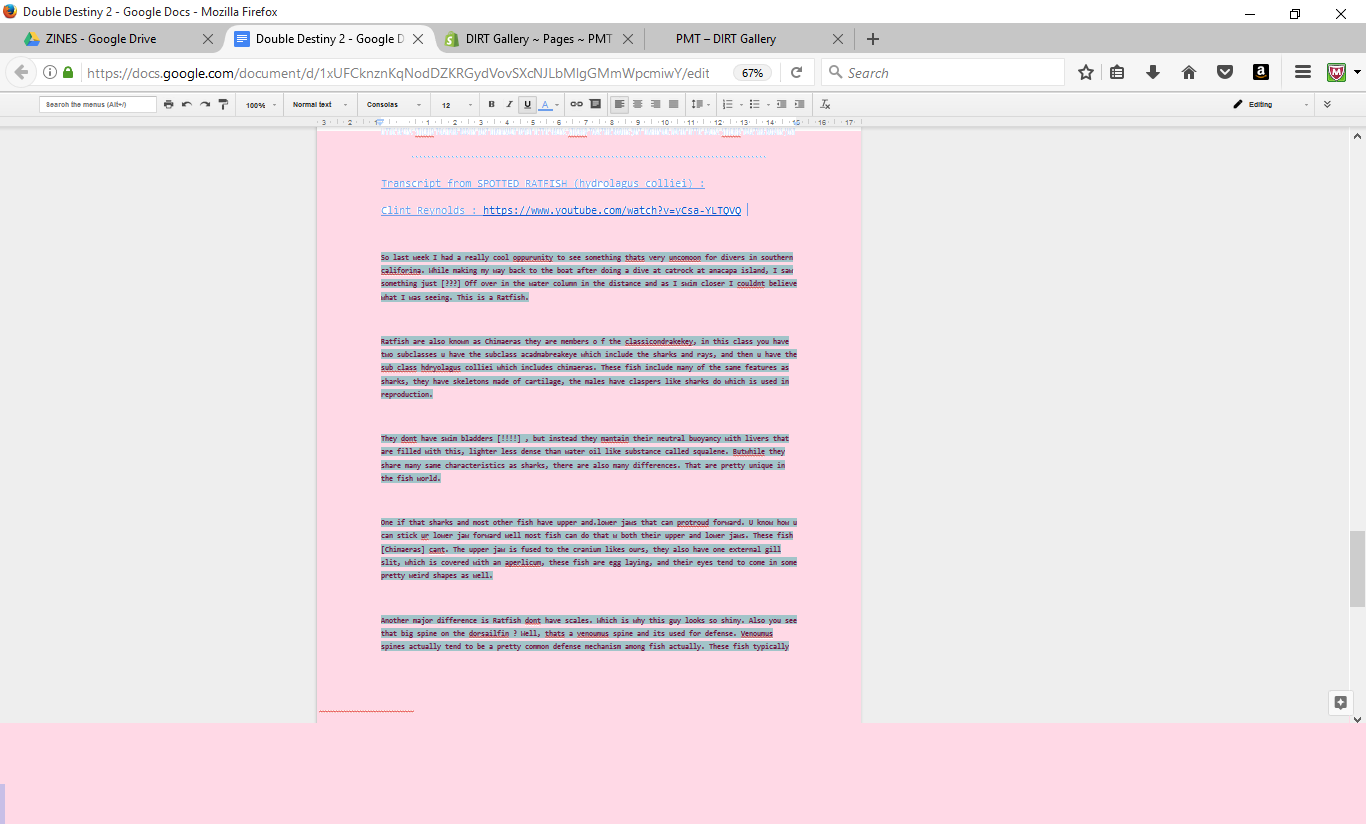Toggle bold formatting
1366x824 pixels.
[491, 104]
